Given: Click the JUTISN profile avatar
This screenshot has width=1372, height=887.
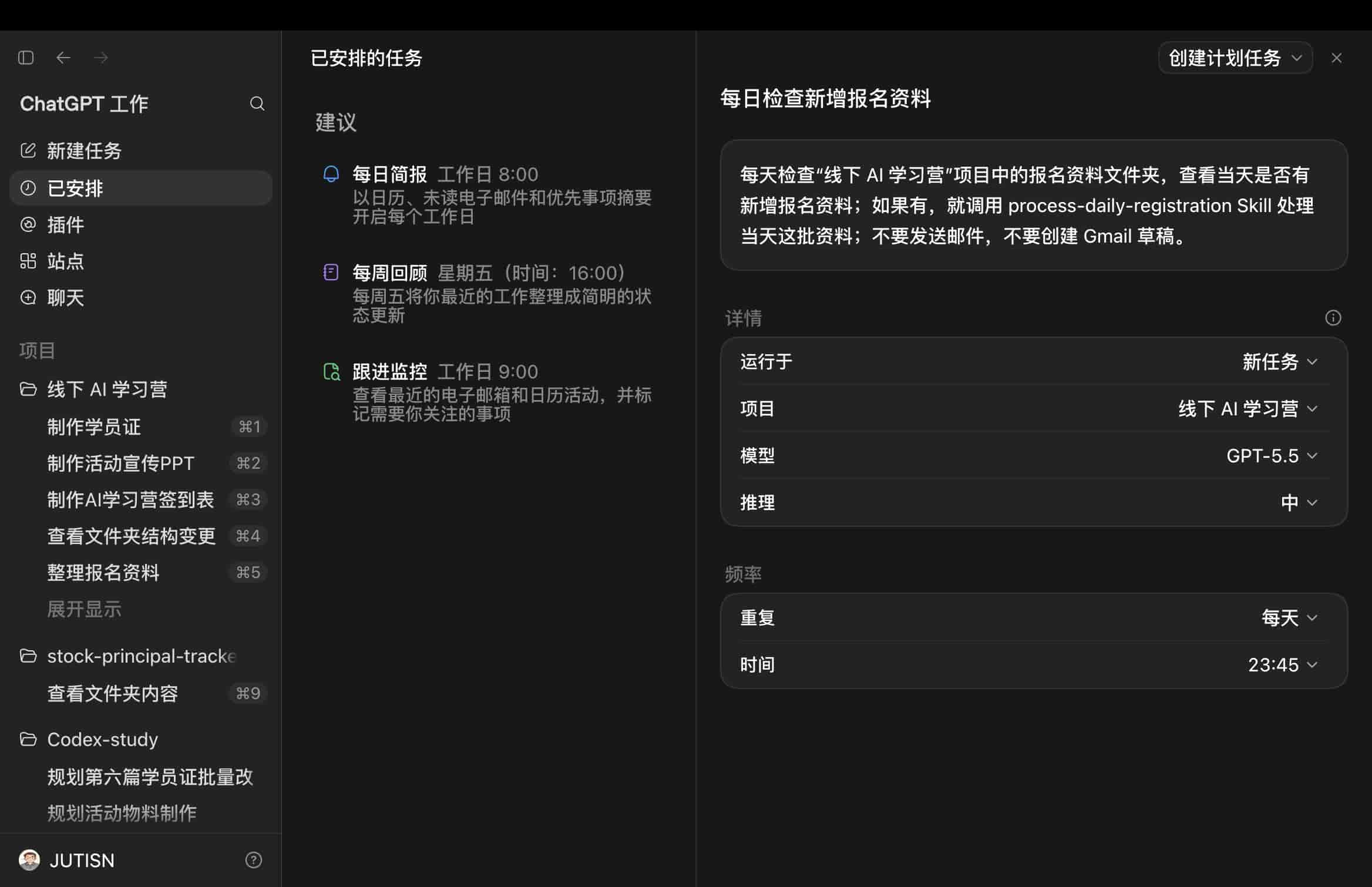Looking at the screenshot, I should (x=29, y=860).
